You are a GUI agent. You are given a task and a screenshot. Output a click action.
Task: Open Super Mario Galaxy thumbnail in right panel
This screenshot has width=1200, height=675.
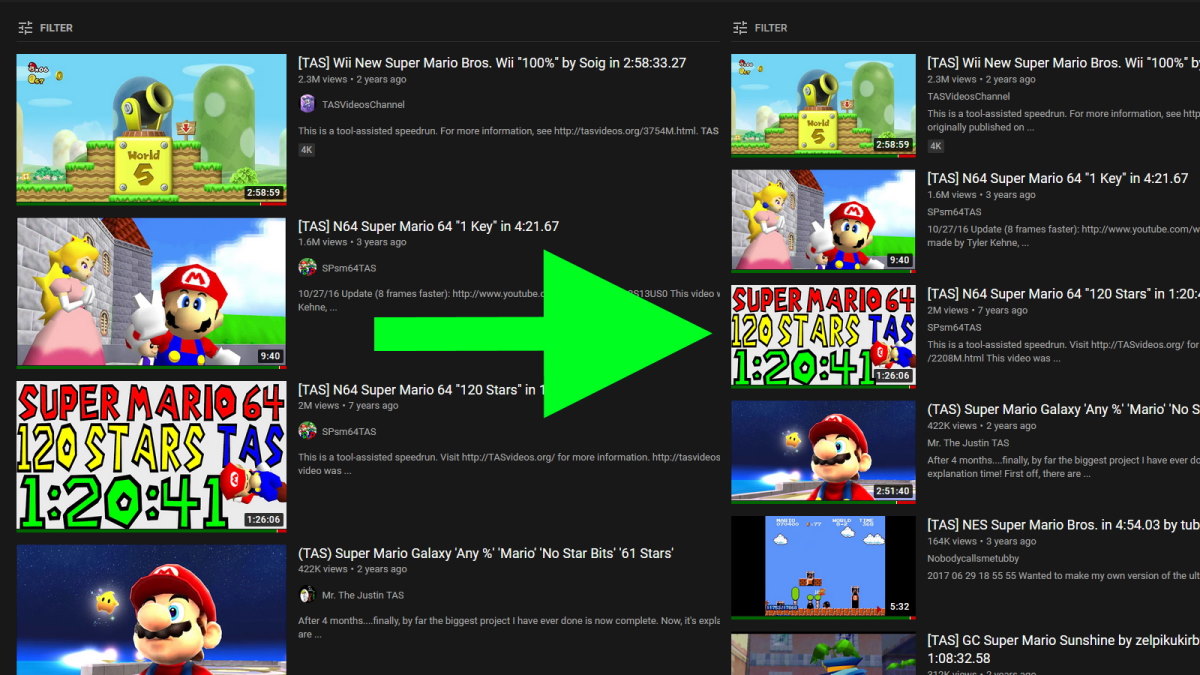click(x=823, y=452)
